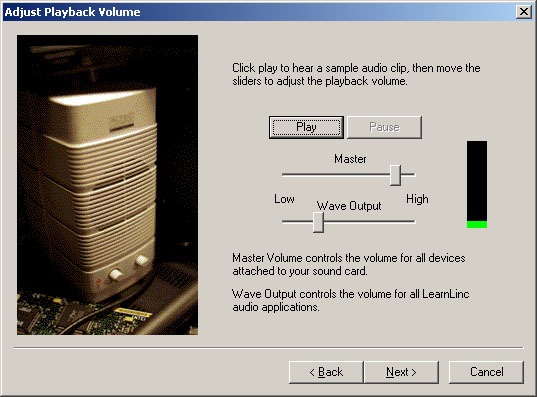Click the speaker photo

coord(108,185)
